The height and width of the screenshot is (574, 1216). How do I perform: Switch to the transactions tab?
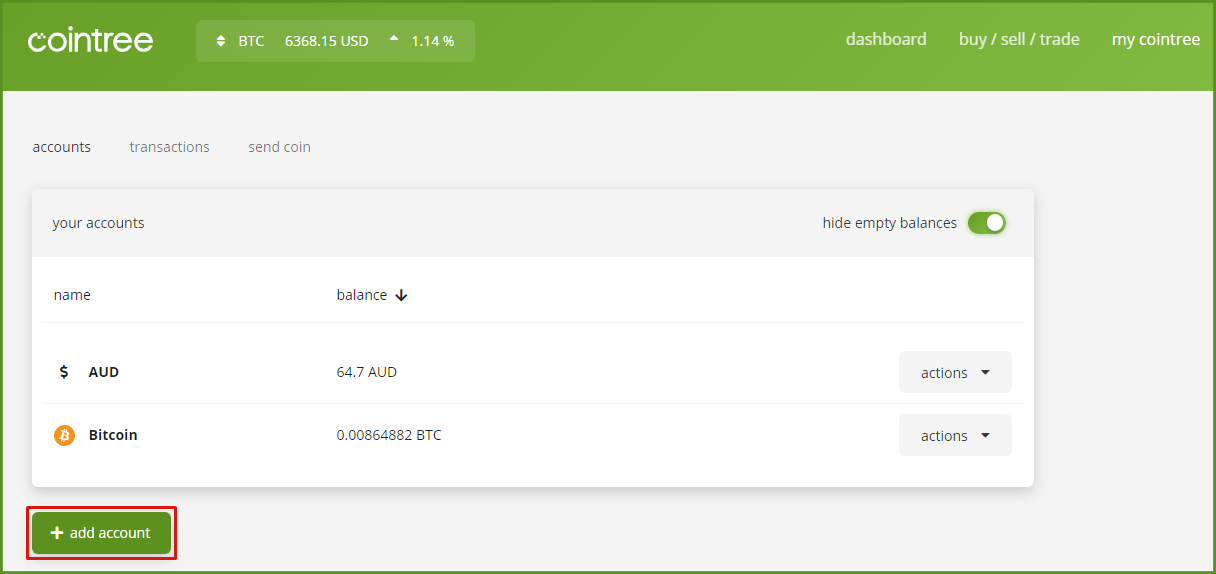[x=170, y=147]
